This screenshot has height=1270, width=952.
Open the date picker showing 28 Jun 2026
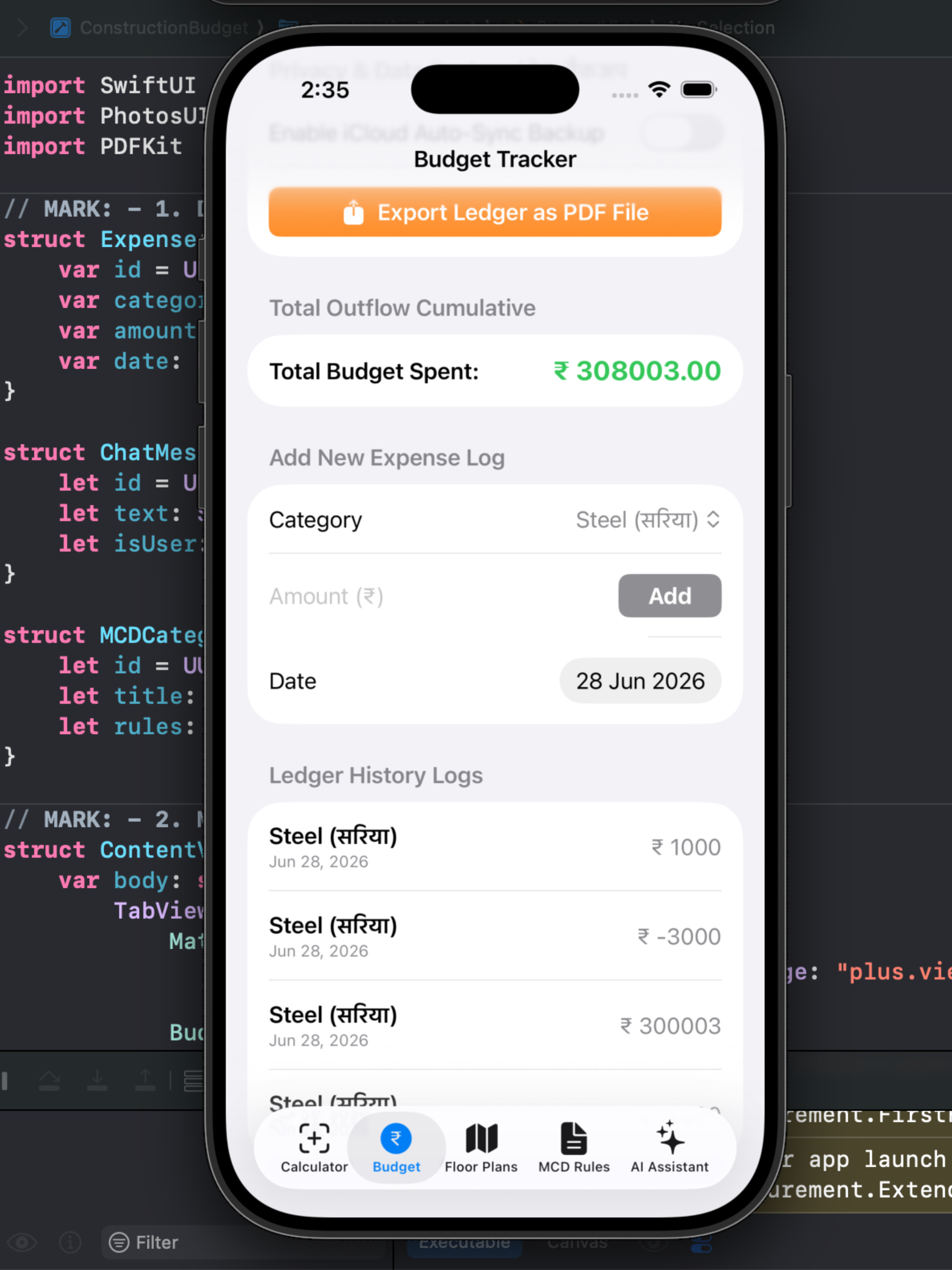click(x=640, y=681)
